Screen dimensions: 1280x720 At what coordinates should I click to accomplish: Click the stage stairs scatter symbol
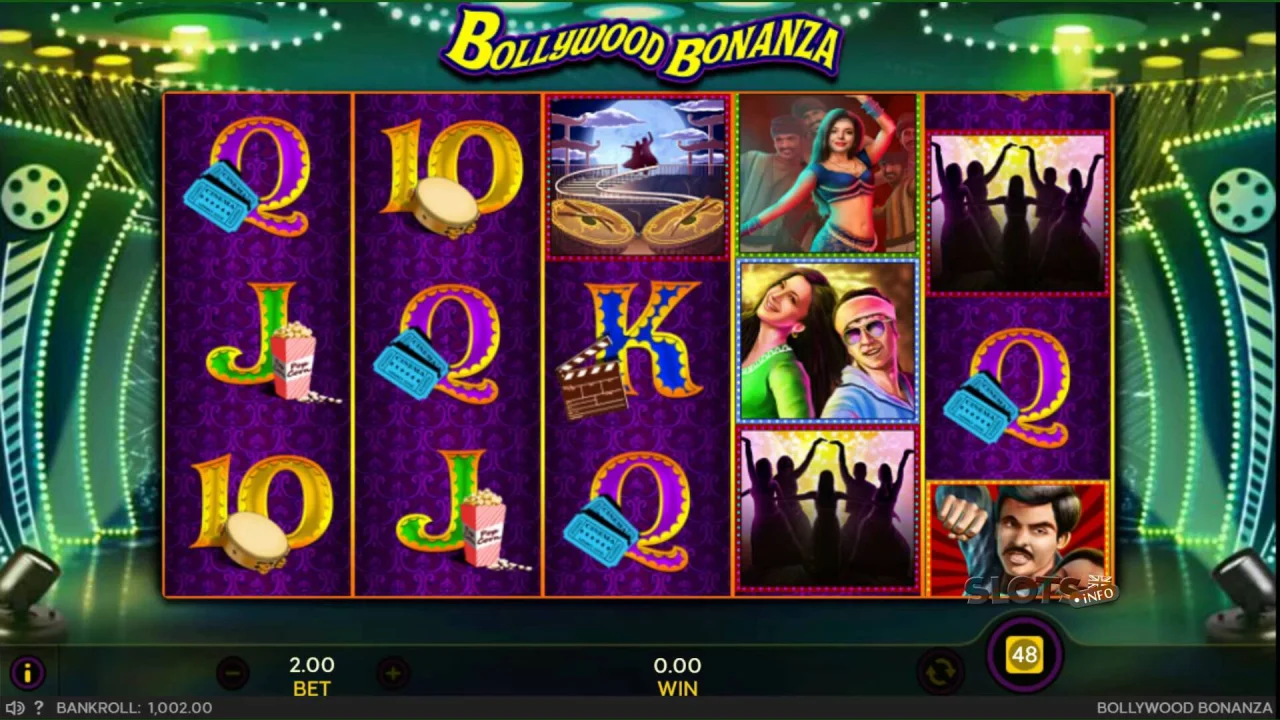click(x=638, y=177)
